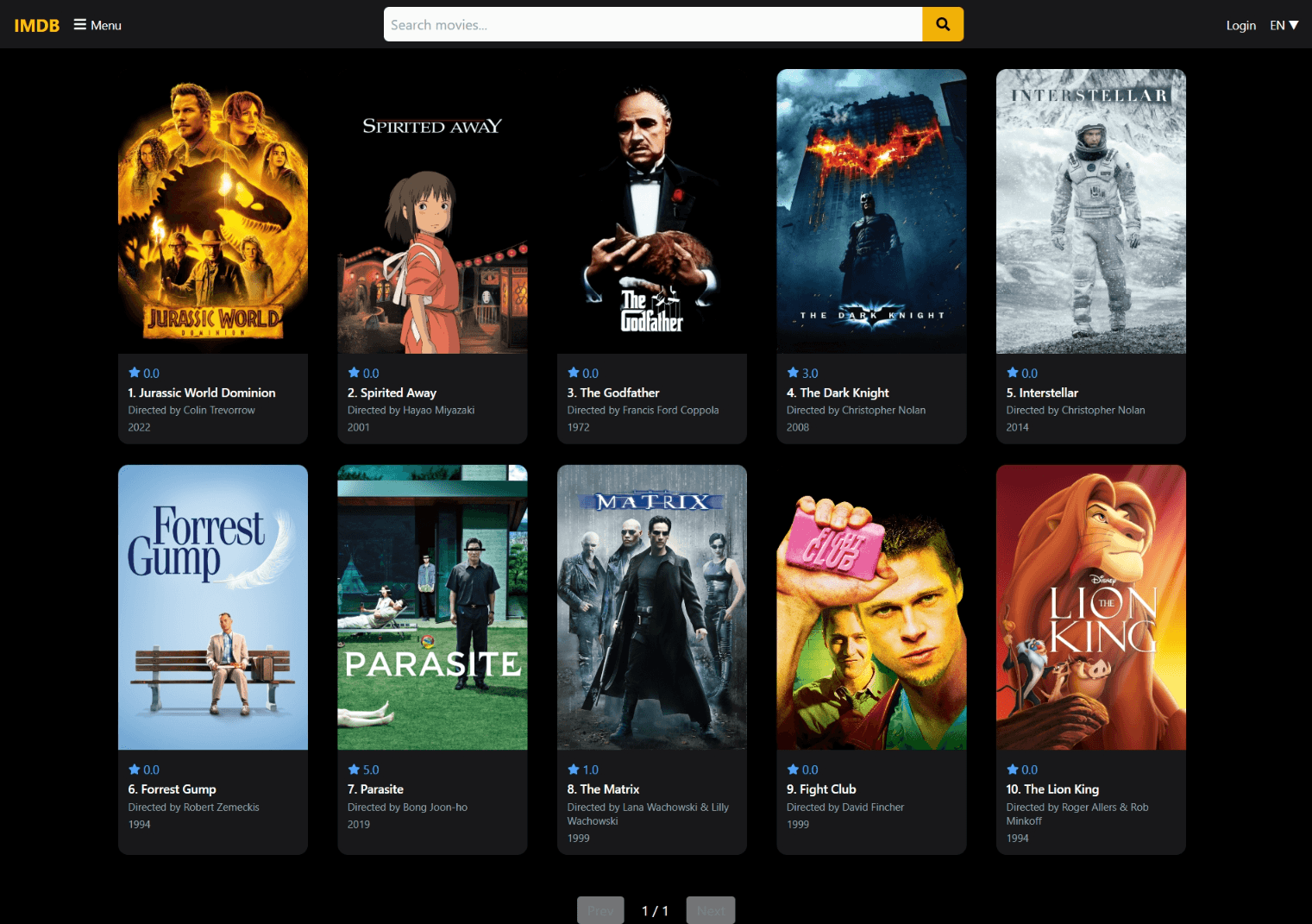Viewport: 1312px width, 924px height.
Task: Click the 3.0 rating value on The Dark Knight
Action: (x=810, y=374)
